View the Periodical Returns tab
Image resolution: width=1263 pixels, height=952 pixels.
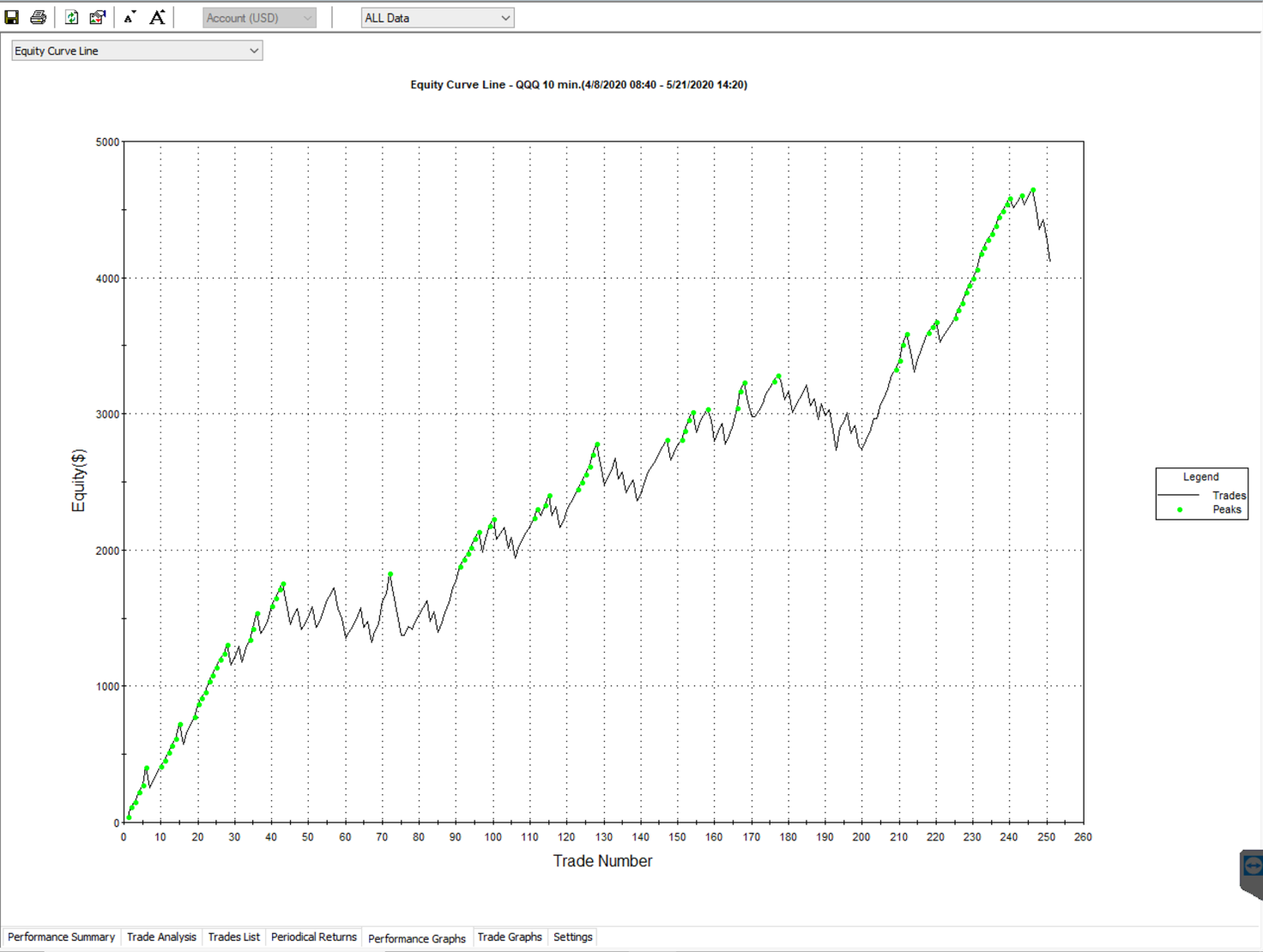tap(313, 937)
